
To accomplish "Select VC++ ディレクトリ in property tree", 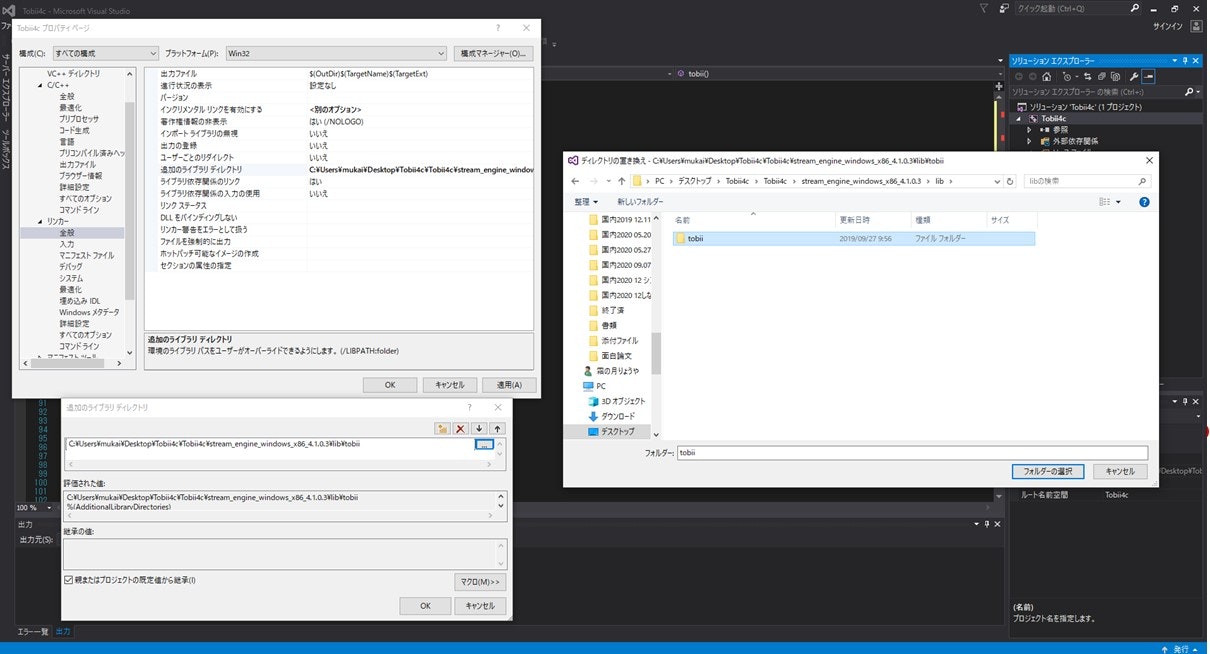I will [74, 74].
